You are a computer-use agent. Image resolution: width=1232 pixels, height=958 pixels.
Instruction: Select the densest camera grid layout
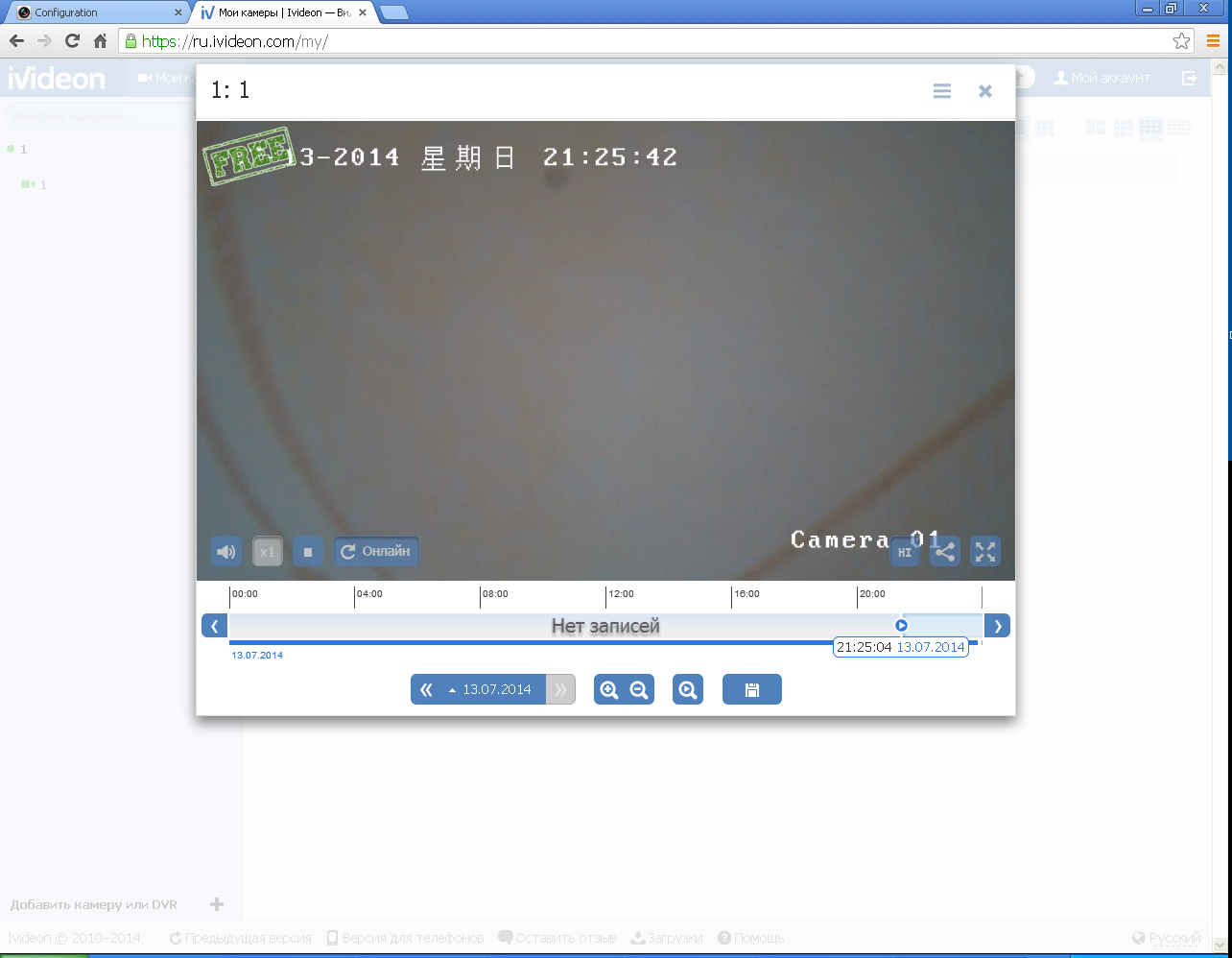click(1179, 127)
